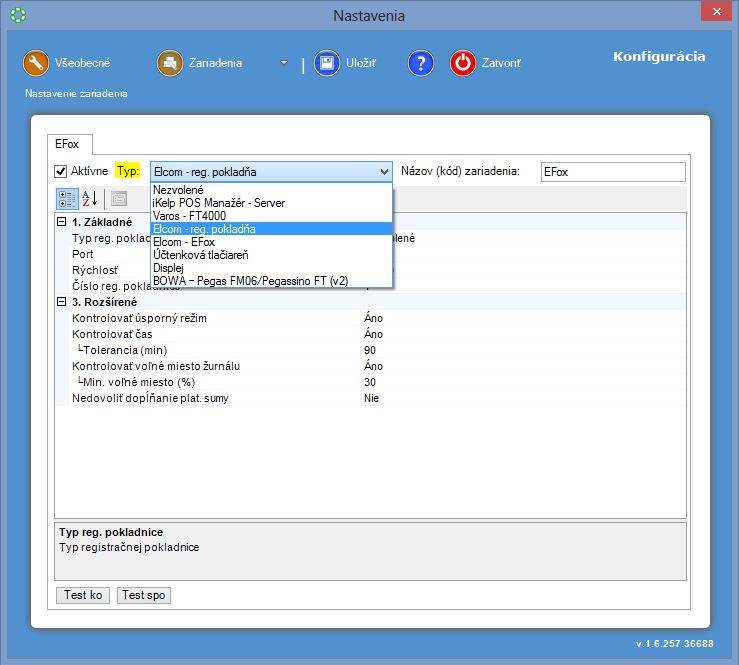Click the Všeobecné wrench icon
739x665 pixels.
coord(37,63)
